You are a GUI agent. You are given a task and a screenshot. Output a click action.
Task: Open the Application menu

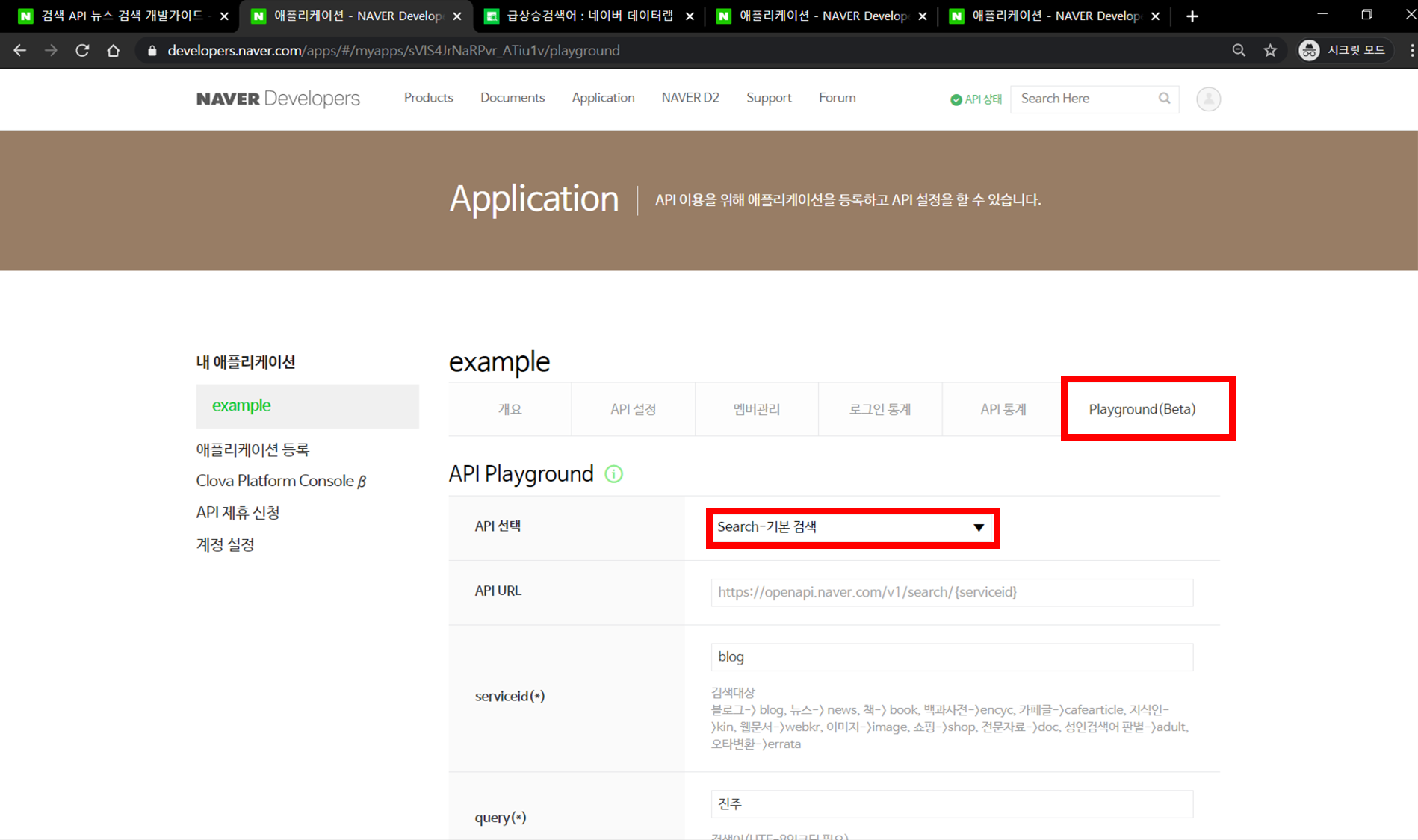[x=603, y=98]
